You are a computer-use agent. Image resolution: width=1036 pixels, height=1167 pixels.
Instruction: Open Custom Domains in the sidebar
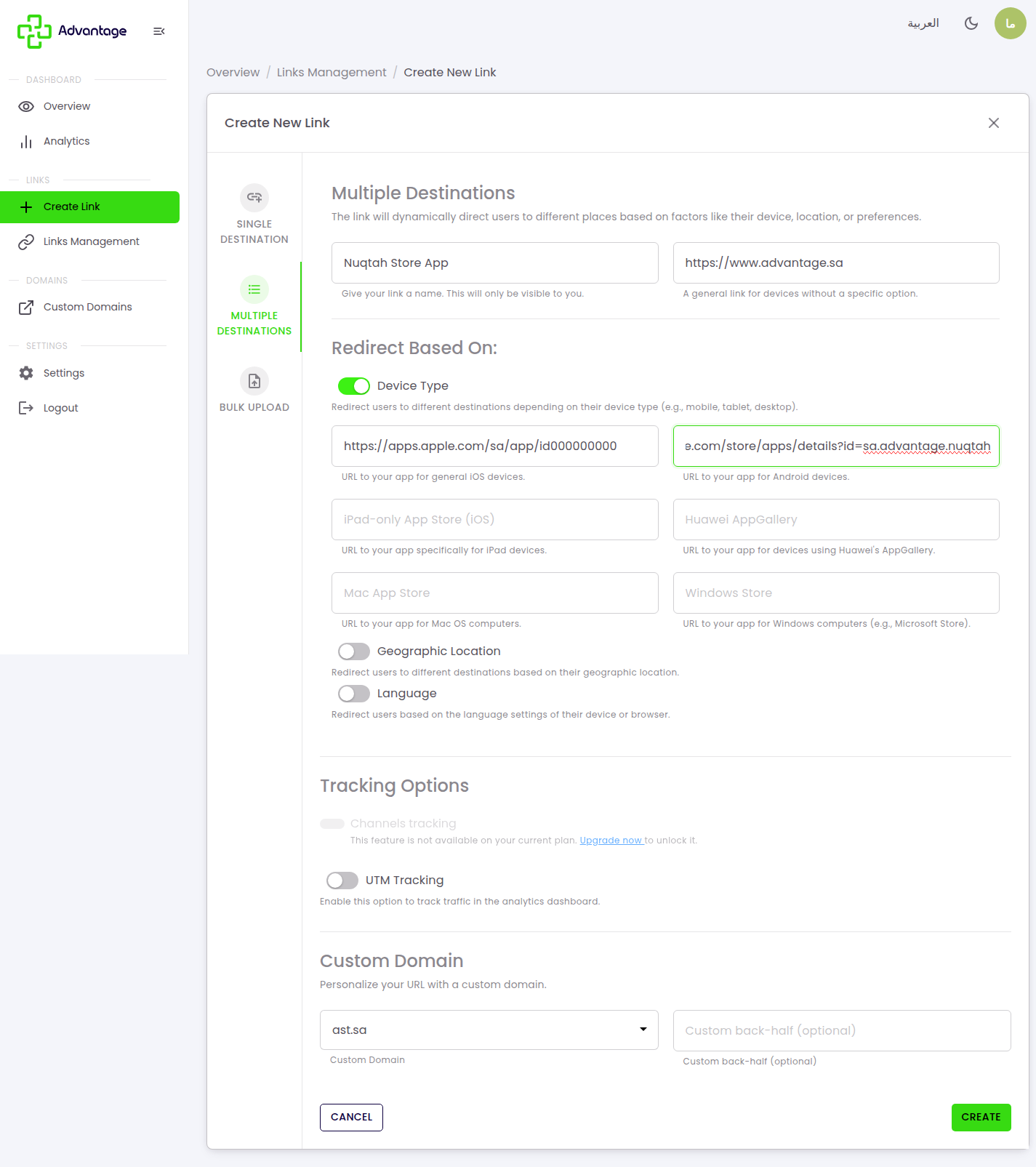click(90, 308)
